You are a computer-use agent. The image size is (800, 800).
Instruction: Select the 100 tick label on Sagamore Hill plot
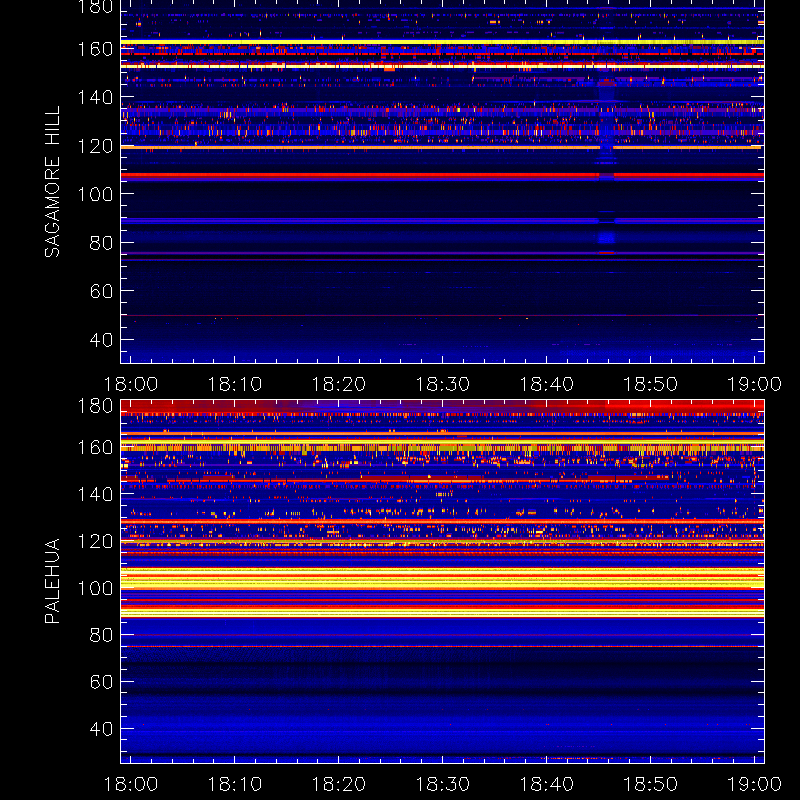point(95,194)
